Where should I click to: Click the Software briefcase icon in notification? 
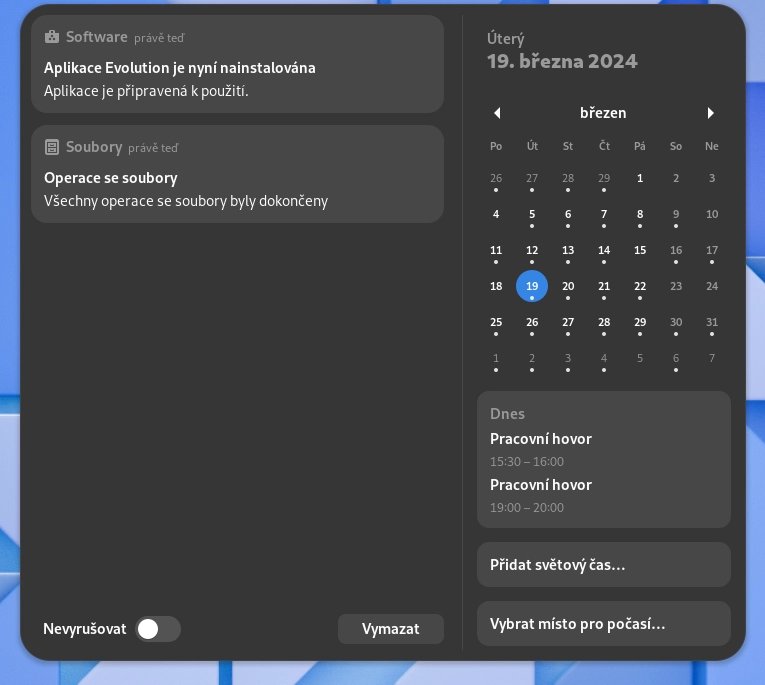click(x=52, y=37)
